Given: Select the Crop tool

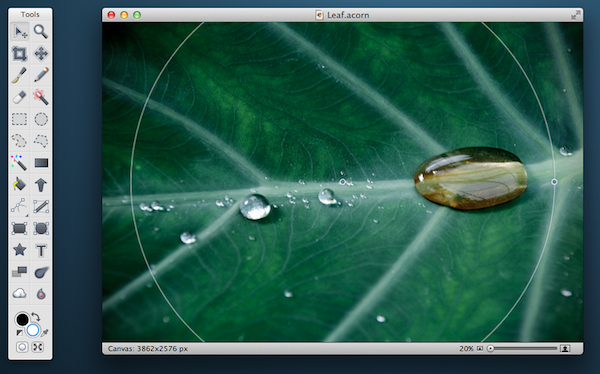Looking at the screenshot, I should pos(20,54).
